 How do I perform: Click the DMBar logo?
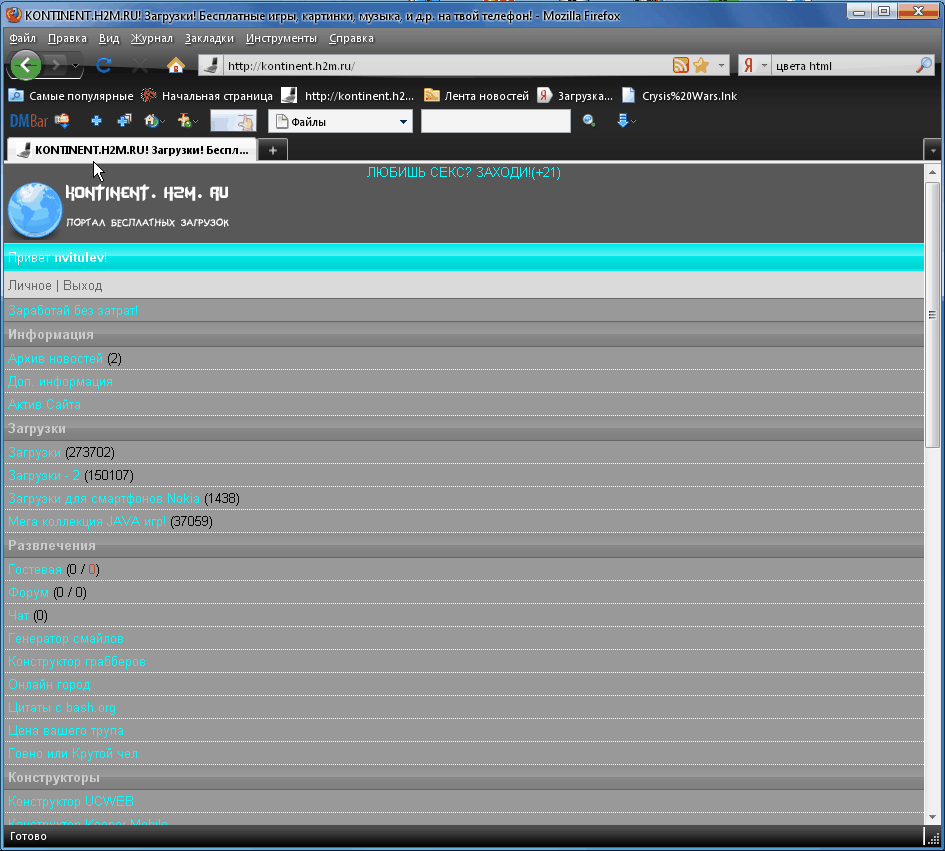point(29,121)
